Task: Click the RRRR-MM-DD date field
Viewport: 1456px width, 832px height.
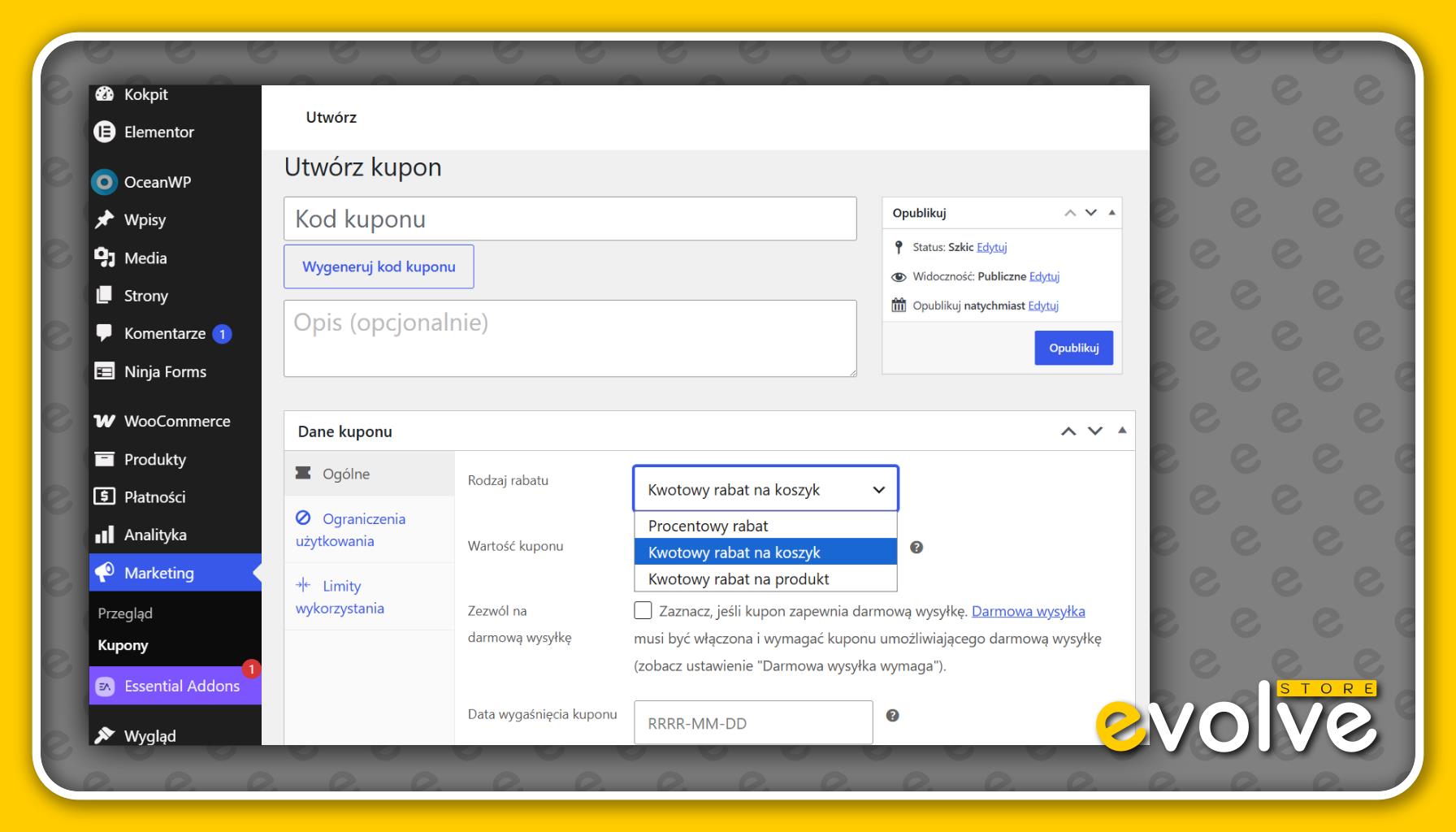Action: (x=753, y=722)
